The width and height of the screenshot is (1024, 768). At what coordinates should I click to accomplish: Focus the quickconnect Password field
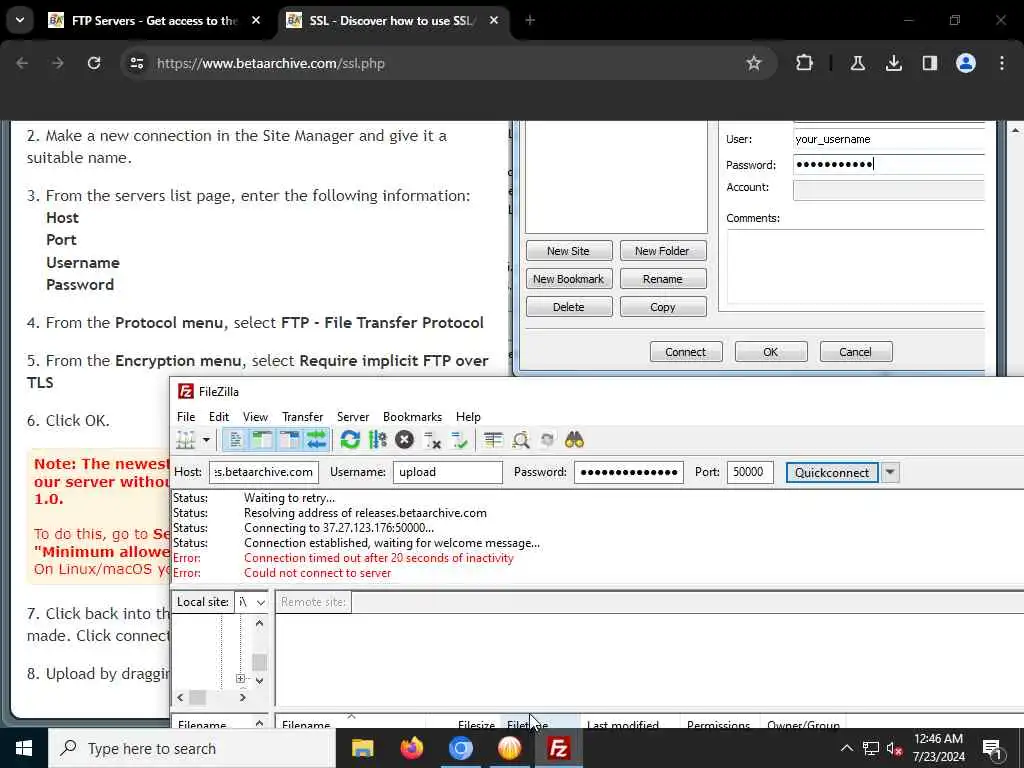coord(628,472)
